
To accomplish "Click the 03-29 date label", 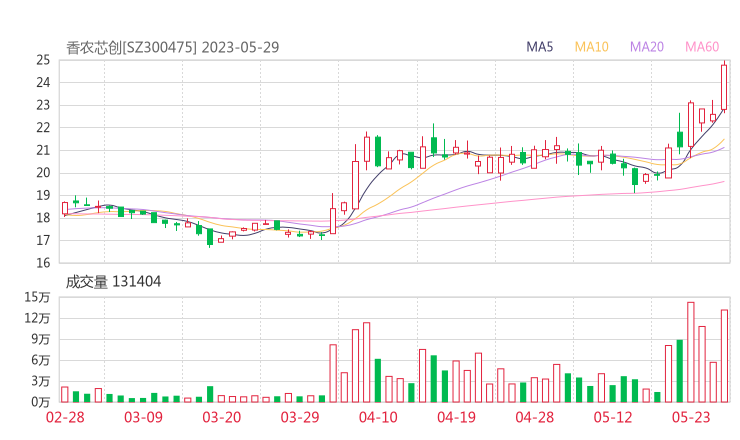I will click(300, 417).
